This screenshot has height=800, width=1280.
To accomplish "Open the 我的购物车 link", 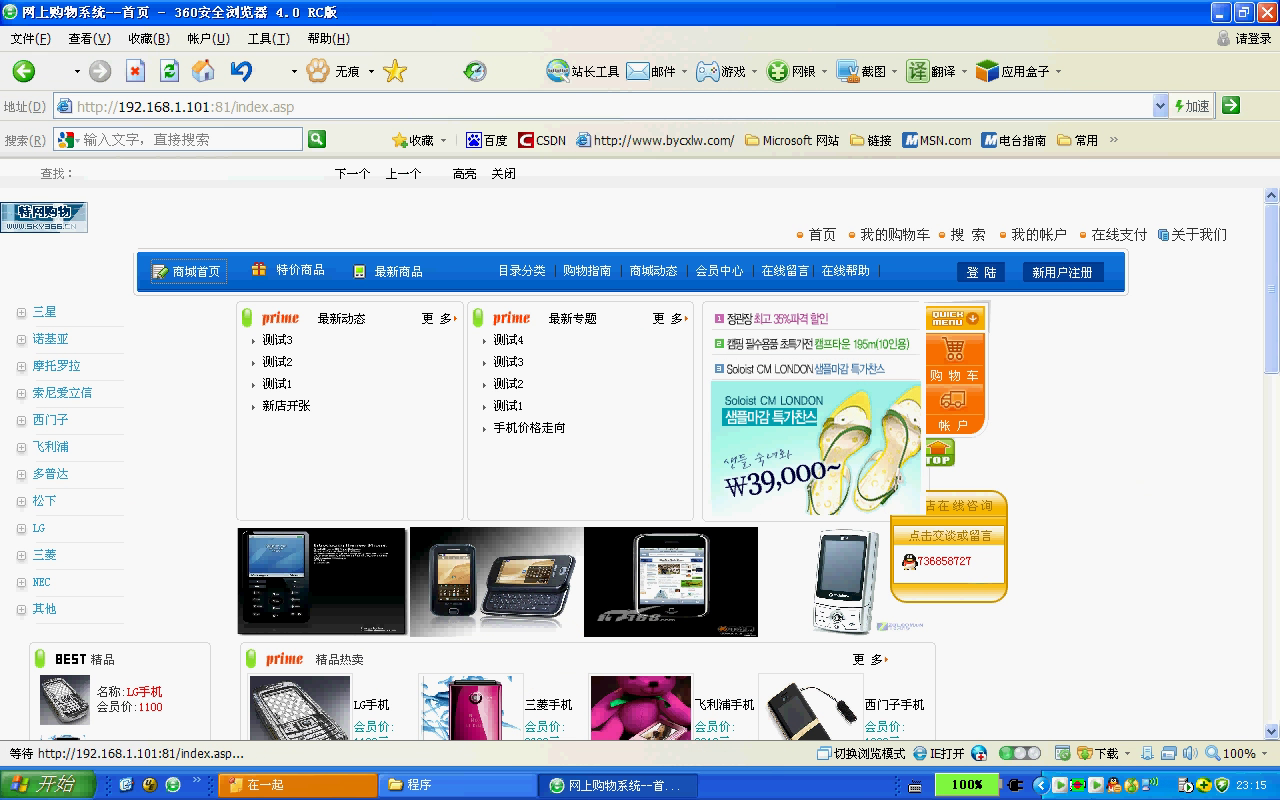I will point(894,234).
